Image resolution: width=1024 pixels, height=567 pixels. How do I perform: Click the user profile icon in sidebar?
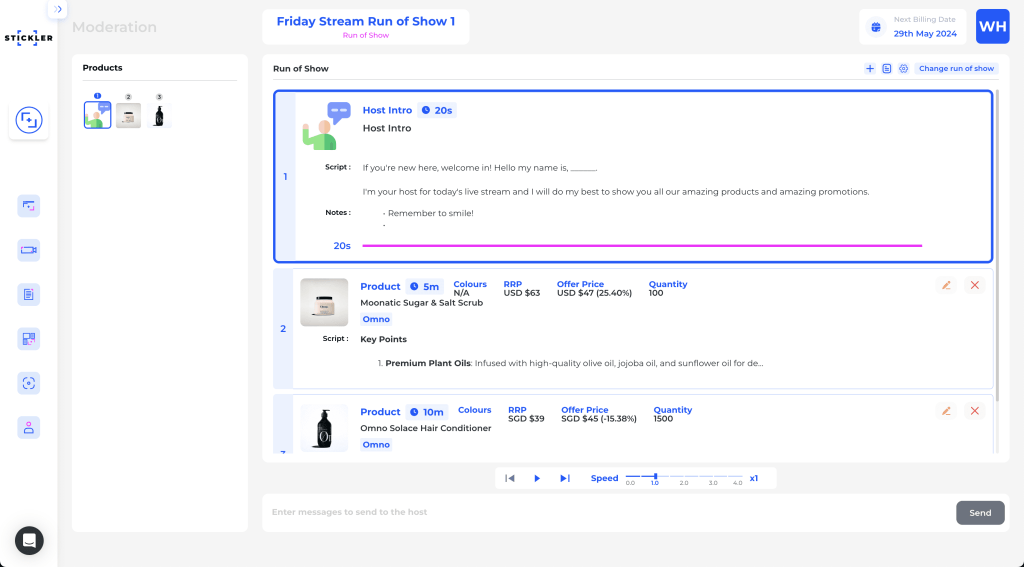pyautogui.click(x=29, y=427)
